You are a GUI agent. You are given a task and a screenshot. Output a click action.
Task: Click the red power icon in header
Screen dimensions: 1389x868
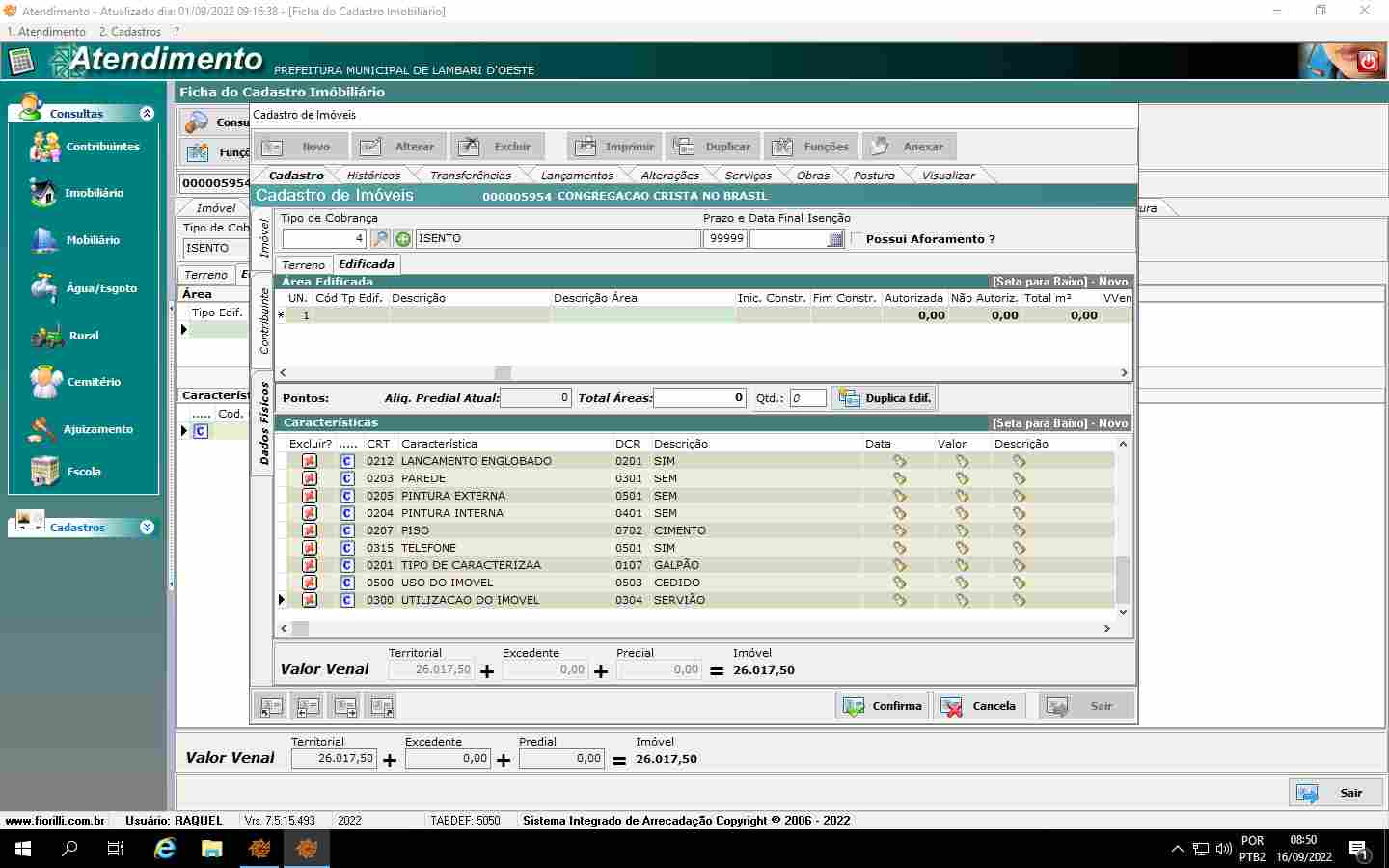[x=1367, y=62]
